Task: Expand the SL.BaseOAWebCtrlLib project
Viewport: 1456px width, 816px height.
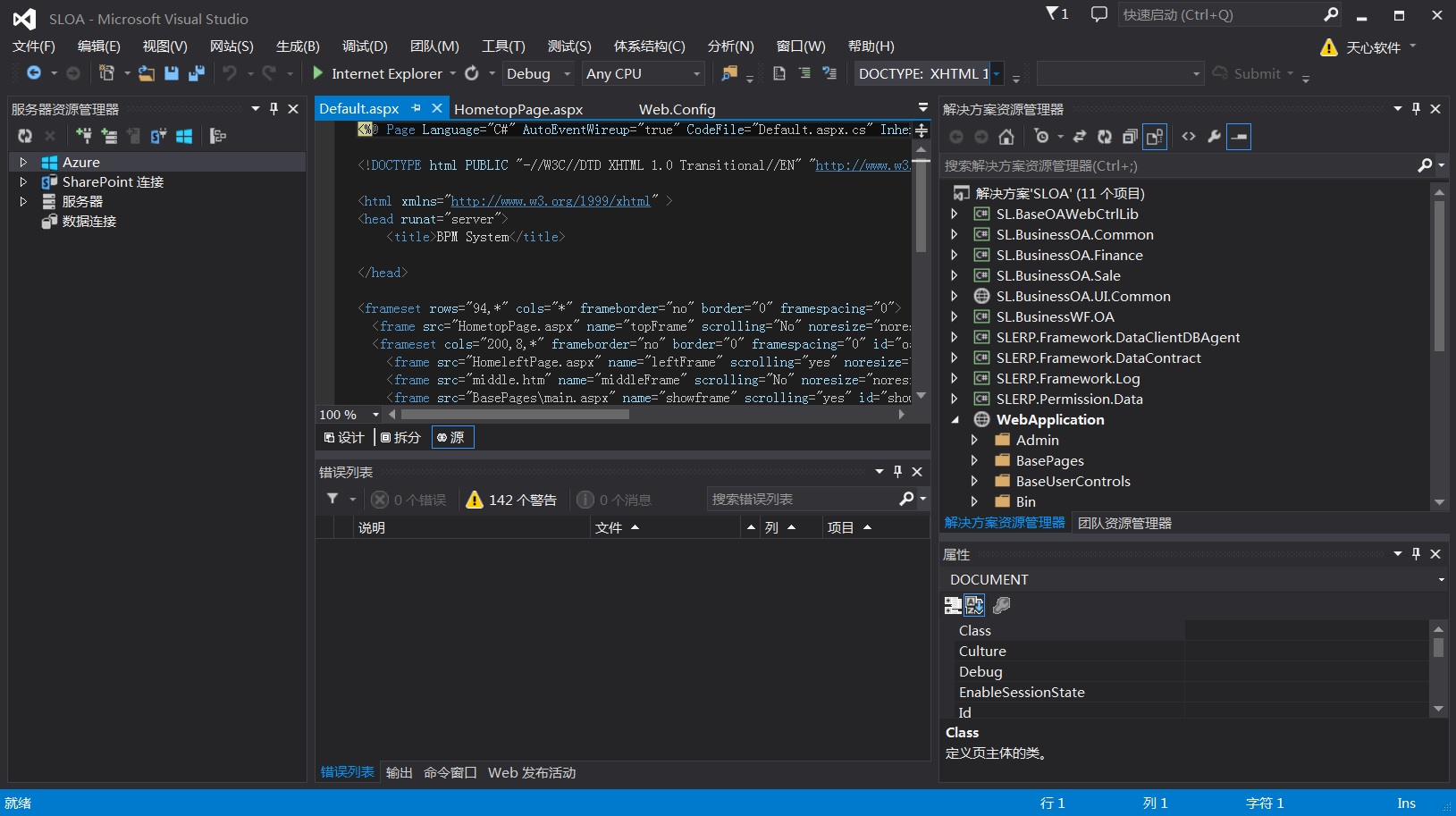Action: (x=955, y=214)
